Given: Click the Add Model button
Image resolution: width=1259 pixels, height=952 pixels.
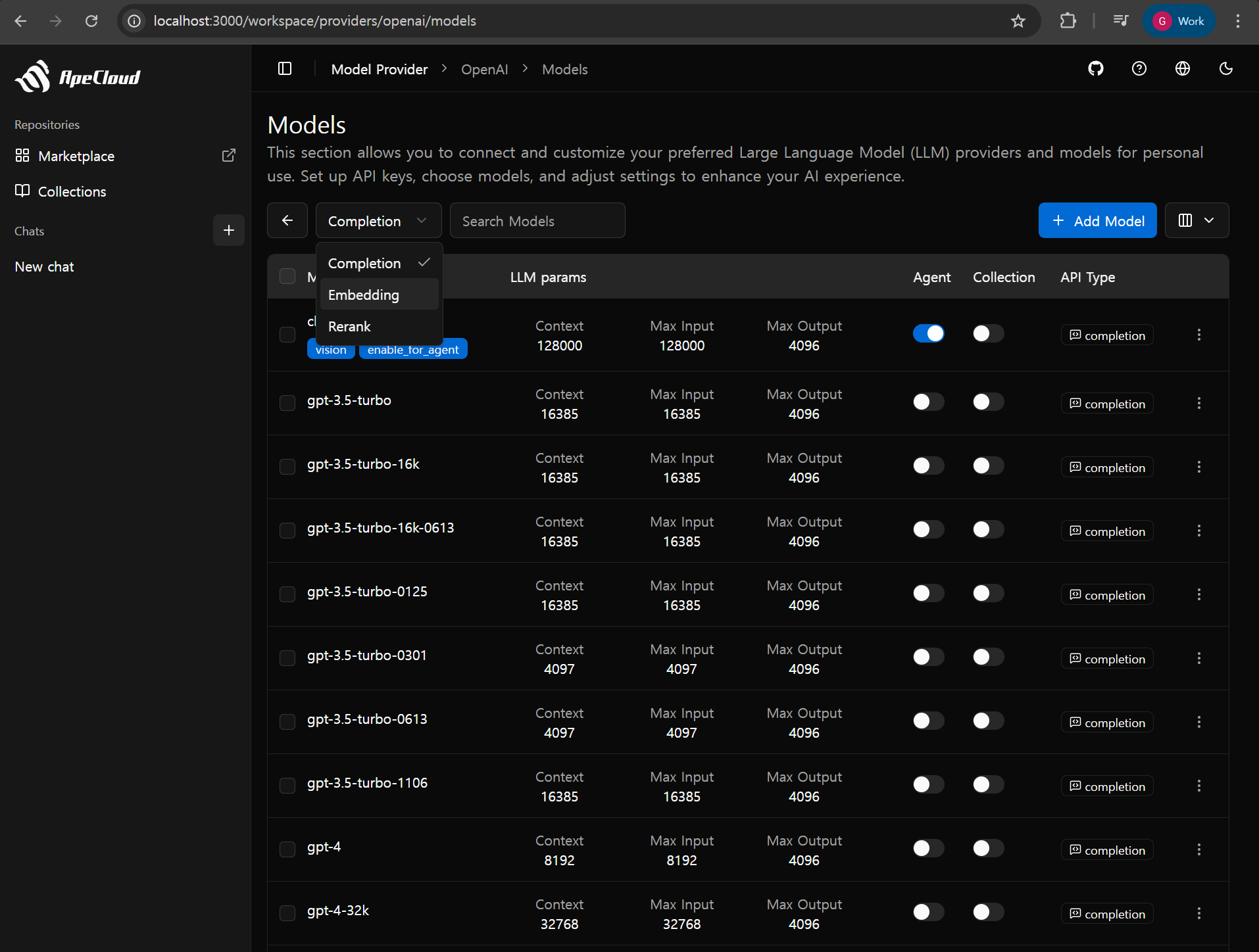Looking at the screenshot, I should coord(1097,220).
